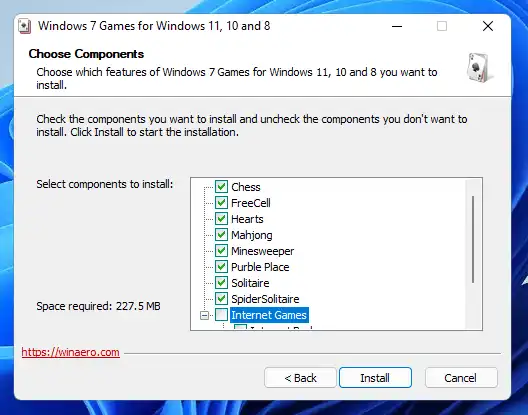Select the Purble Place label in the list

260,267
